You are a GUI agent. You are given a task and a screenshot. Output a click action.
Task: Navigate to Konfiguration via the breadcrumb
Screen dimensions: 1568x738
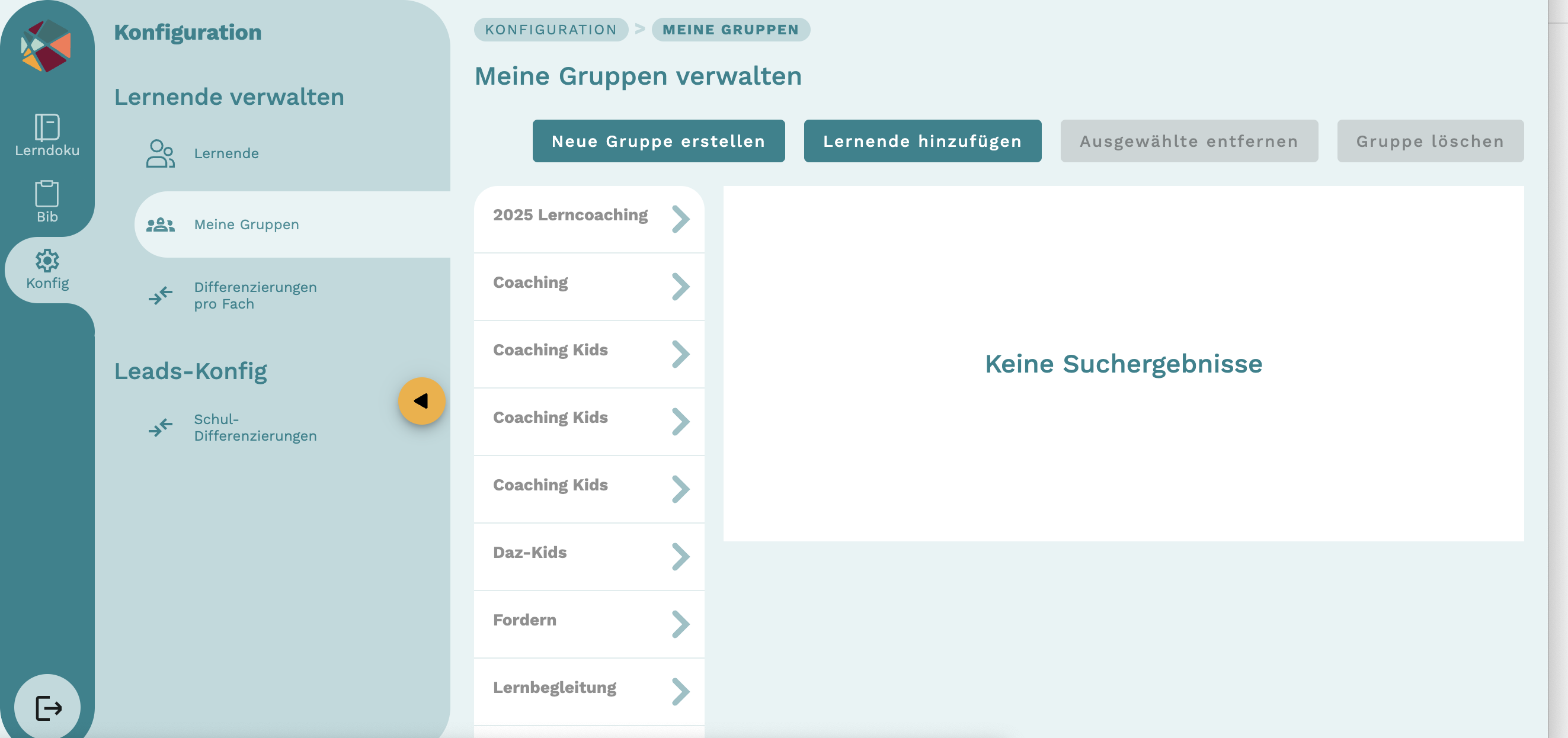(x=551, y=29)
